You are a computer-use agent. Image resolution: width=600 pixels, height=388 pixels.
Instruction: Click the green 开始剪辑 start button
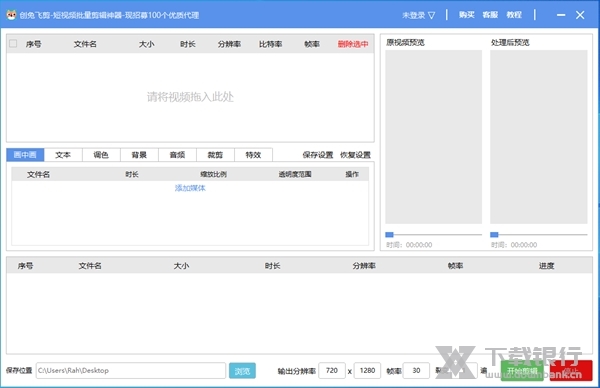[x=522, y=371]
